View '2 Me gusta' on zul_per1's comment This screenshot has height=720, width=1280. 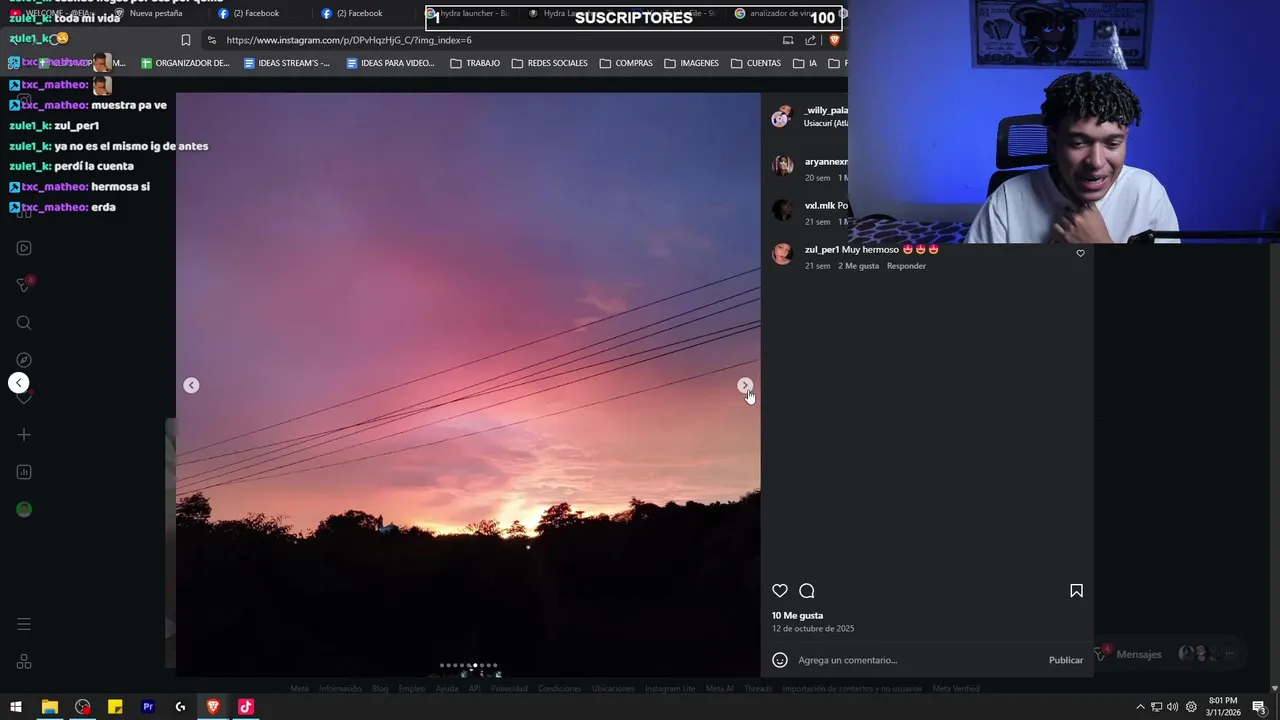[x=858, y=266]
